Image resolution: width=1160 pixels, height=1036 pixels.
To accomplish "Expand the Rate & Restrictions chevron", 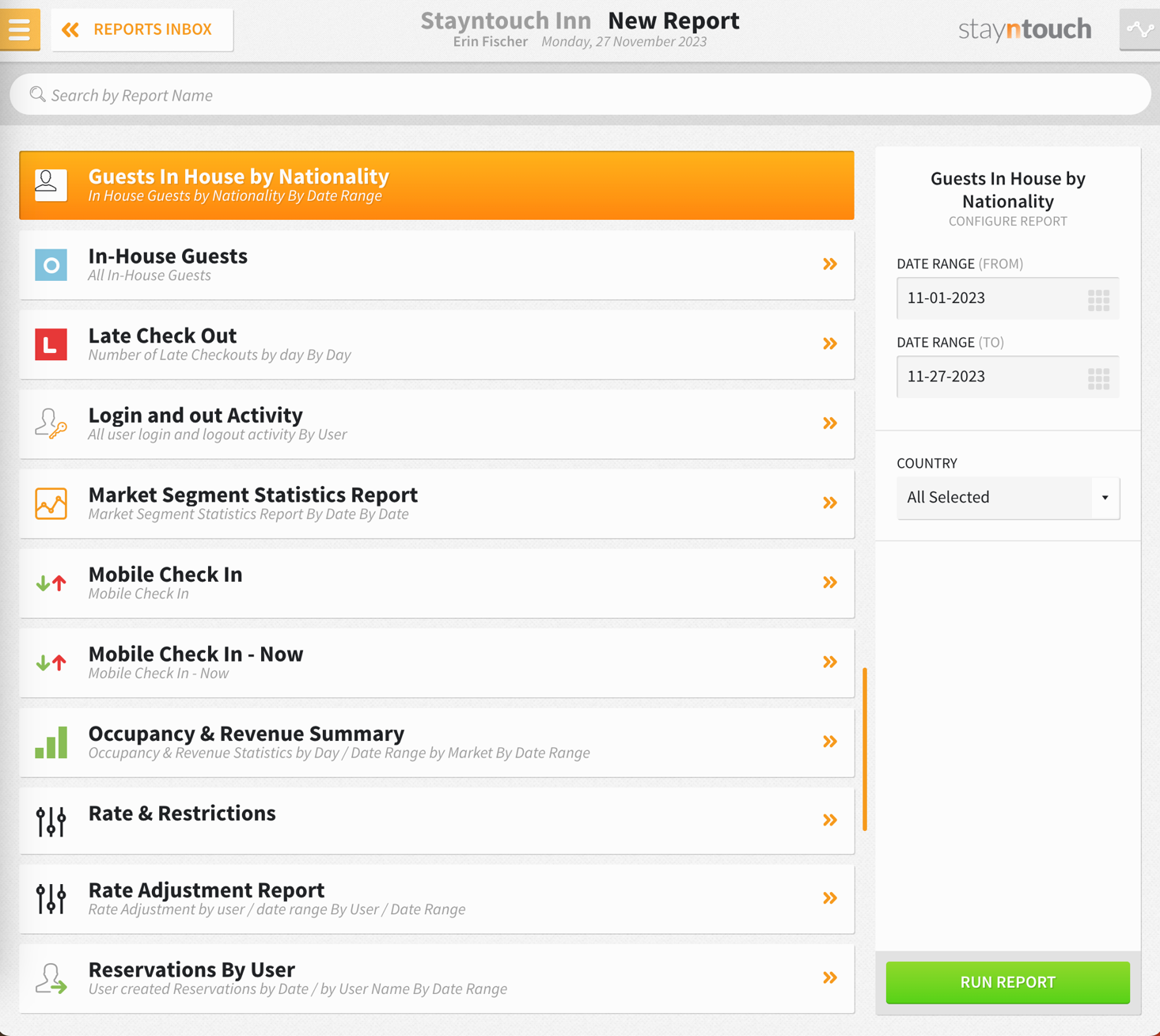I will point(829,820).
